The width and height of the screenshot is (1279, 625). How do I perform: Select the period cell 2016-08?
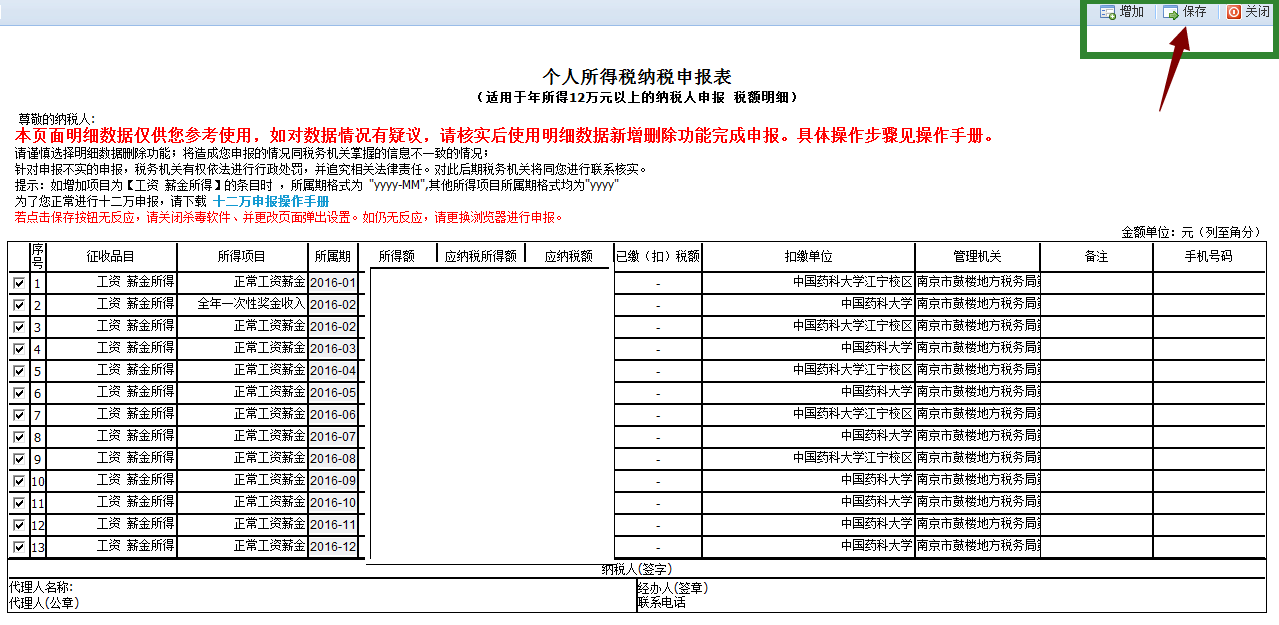(x=333, y=458)
